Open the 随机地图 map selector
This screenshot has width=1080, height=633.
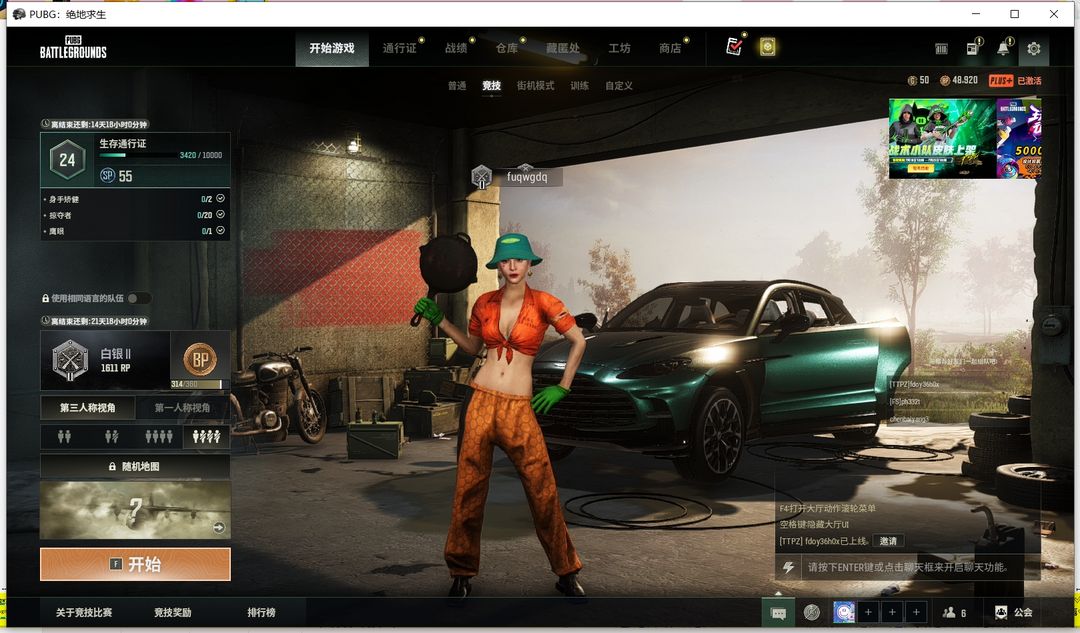[x=135, y=466]
